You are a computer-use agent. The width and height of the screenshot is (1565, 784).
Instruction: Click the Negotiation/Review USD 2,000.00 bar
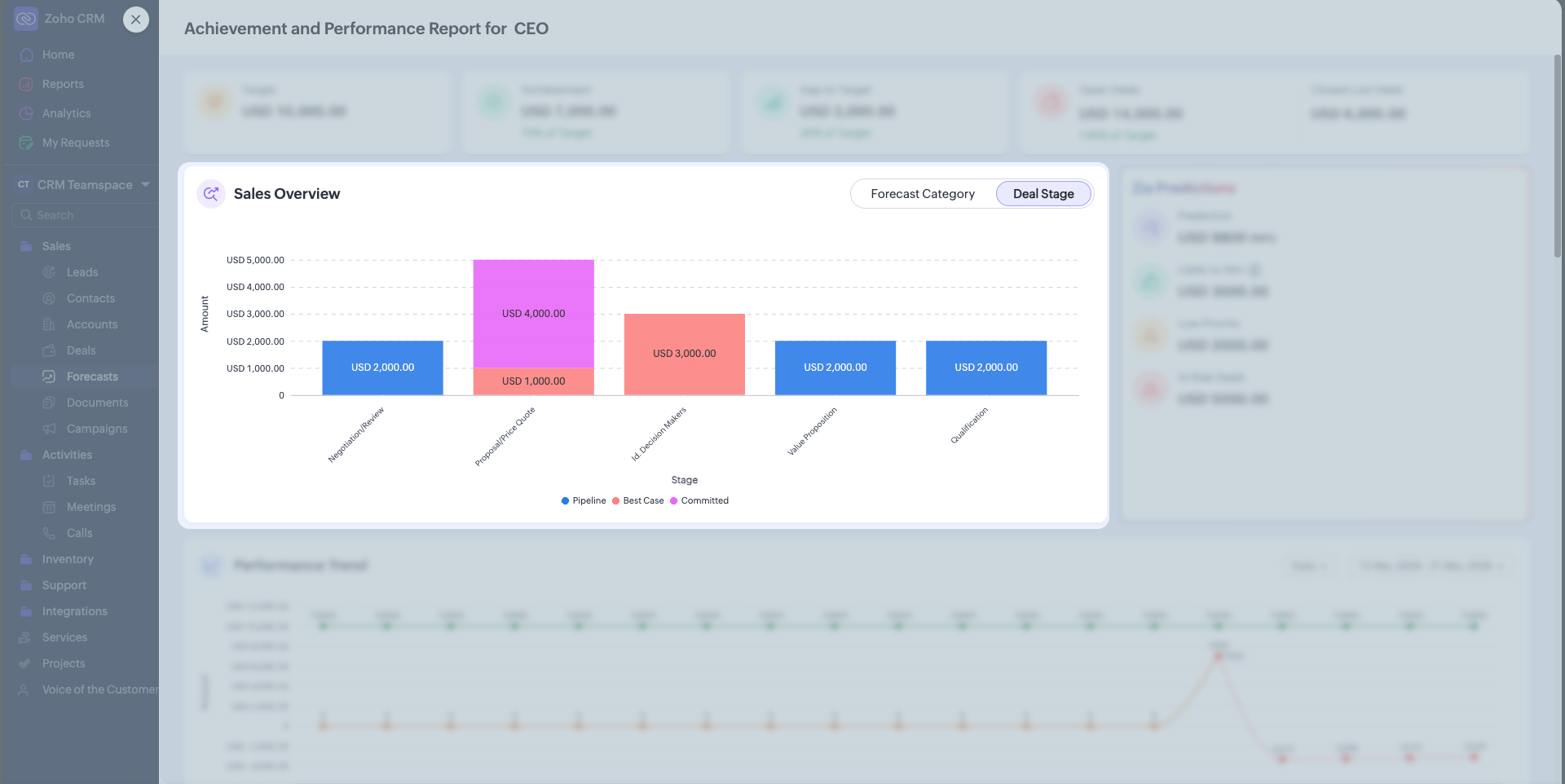click(x=382, y=368)
